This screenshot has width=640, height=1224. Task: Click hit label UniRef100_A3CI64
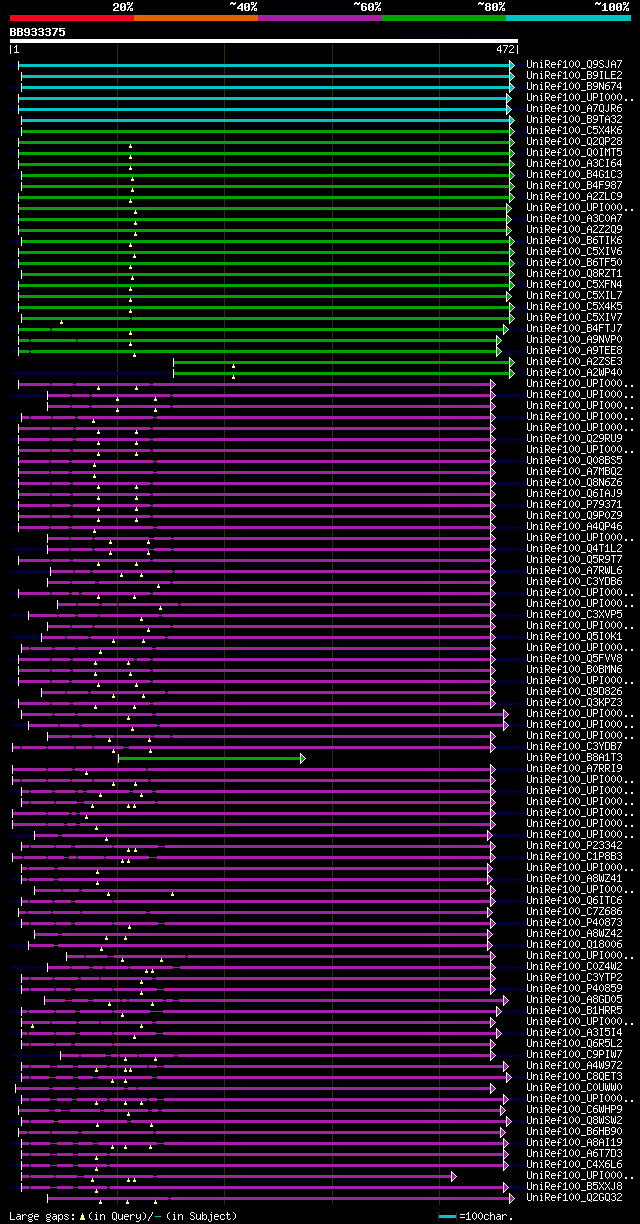pyautogui.click(x=574, y=164)
